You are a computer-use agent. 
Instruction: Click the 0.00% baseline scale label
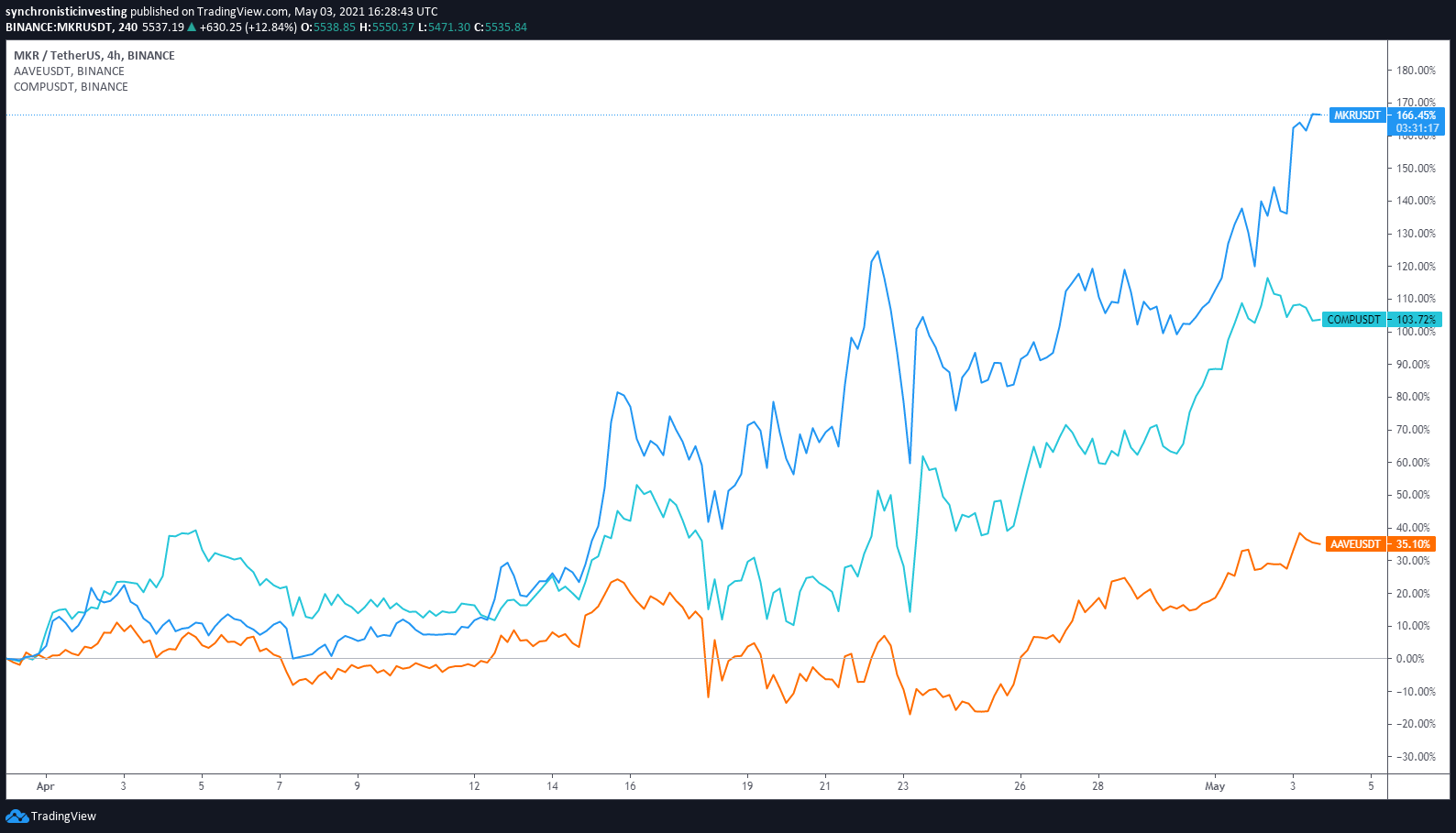point(1411,659)
